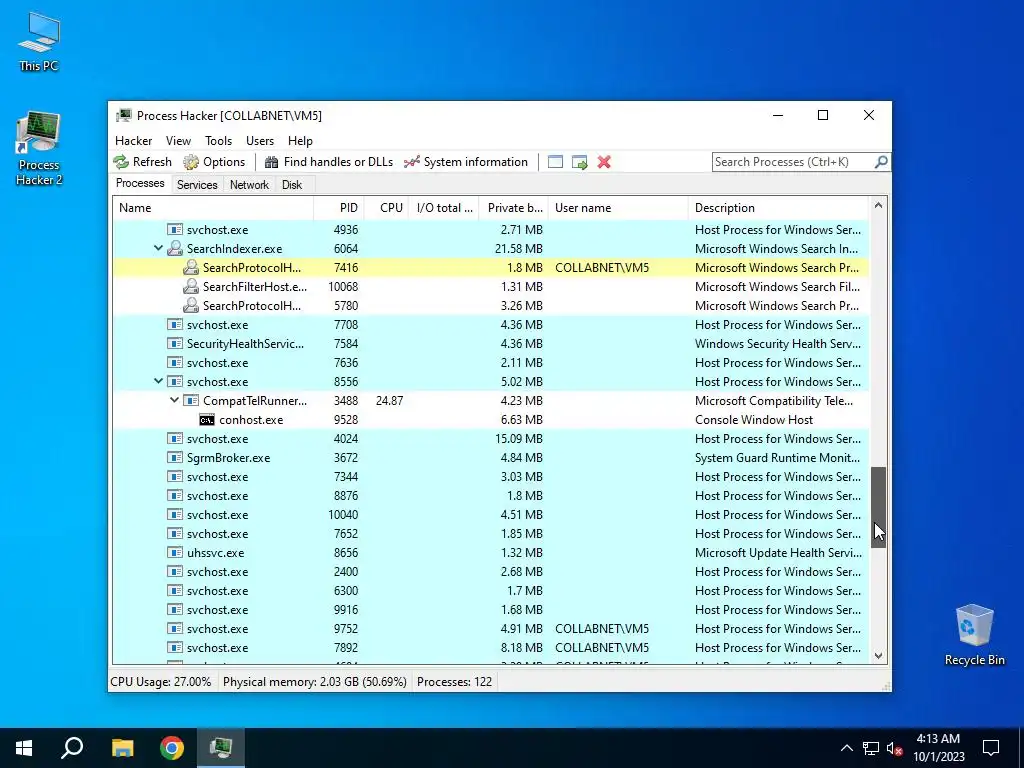Viewport: 1024px width, 768px height.
Task: Open the Hacker menu
Action: 133,140
